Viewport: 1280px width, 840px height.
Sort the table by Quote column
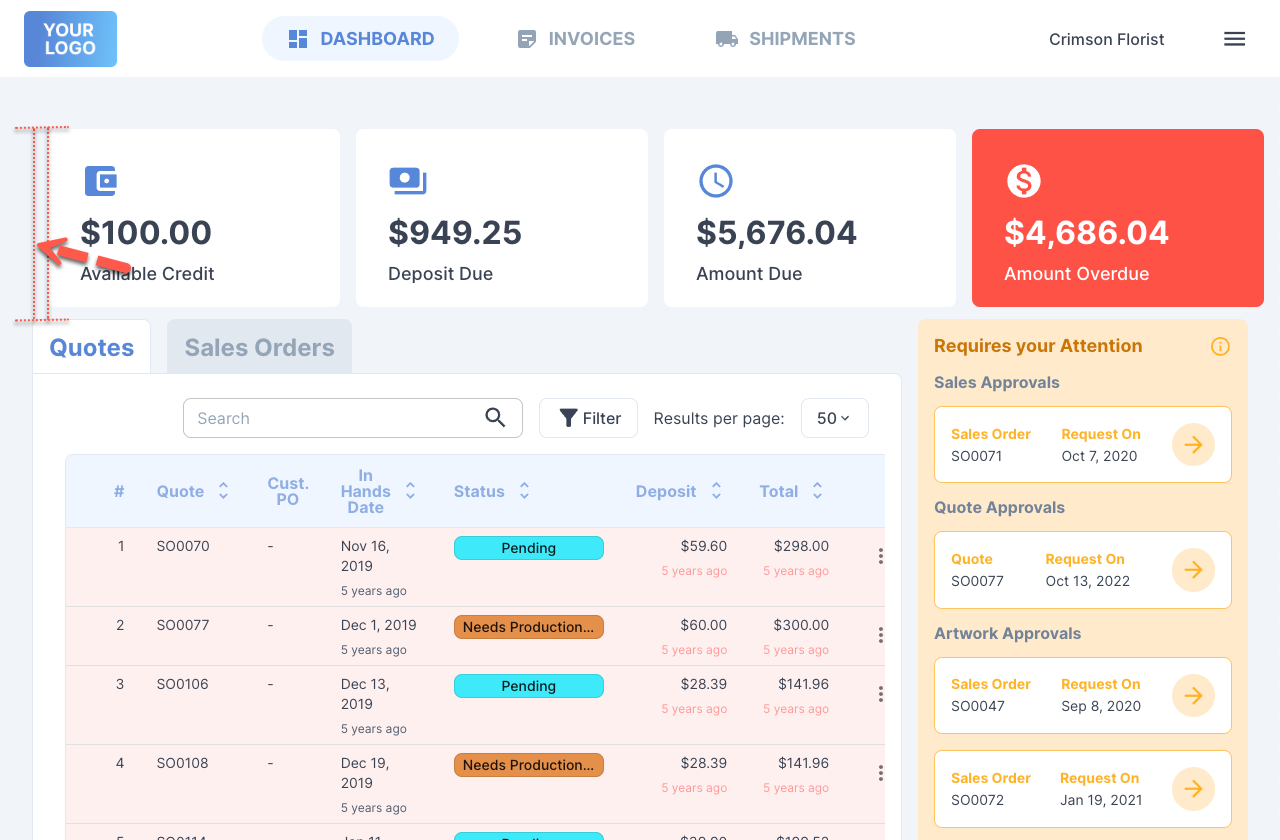pyautogui.click(x=223, y=491)
